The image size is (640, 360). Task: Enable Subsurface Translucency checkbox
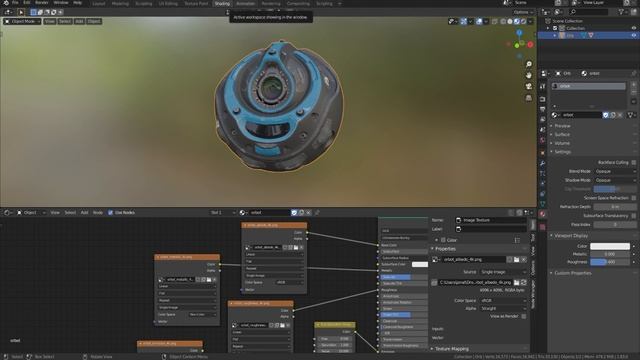point(633,216)
